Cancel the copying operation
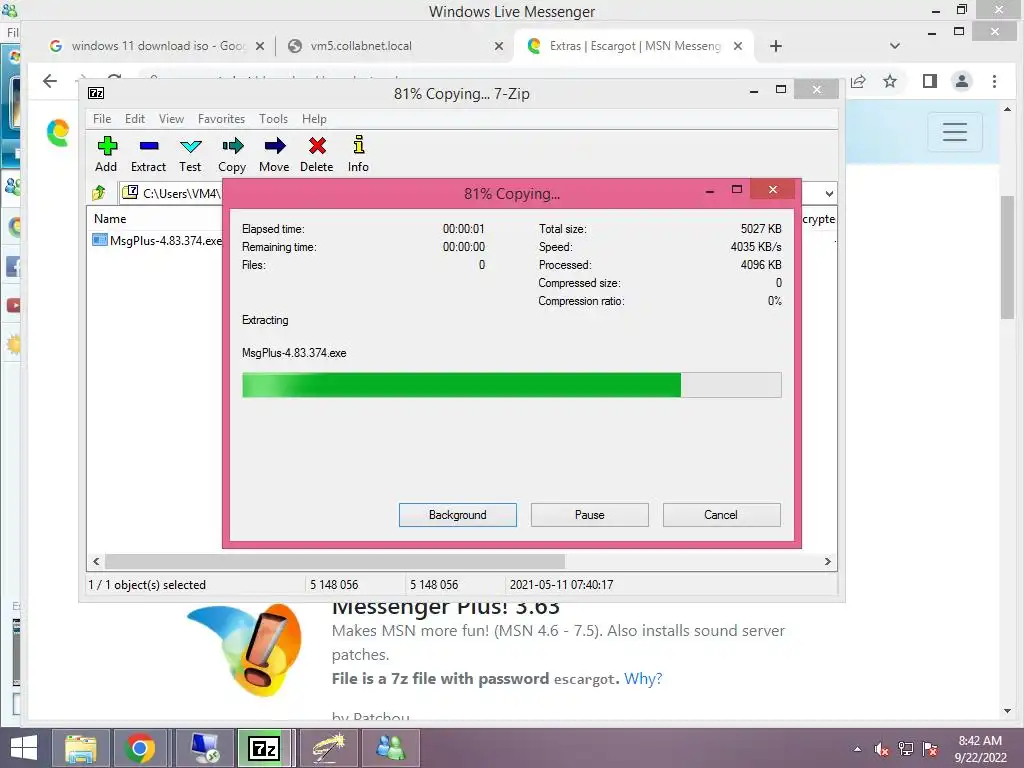Viewport: 1024px width, 768px height. tap(722, 515)
